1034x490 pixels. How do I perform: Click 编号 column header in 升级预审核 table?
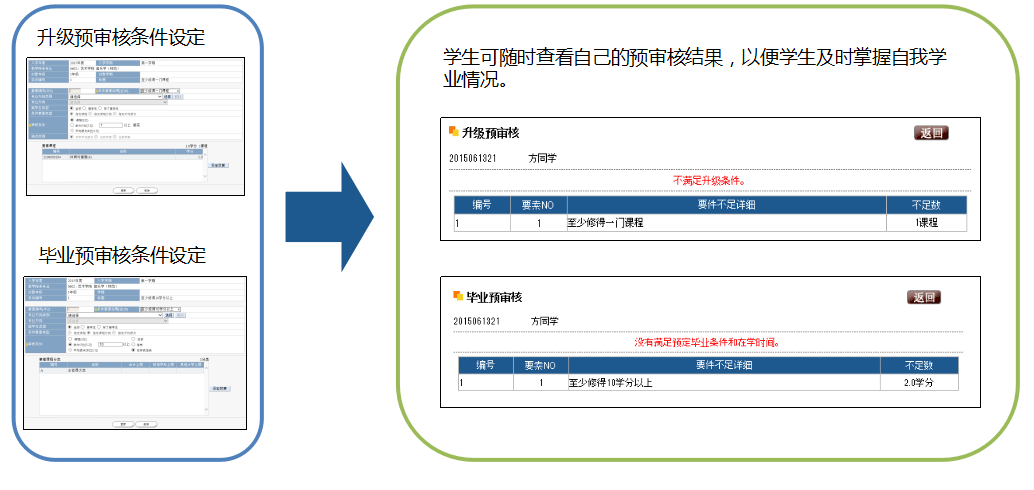[482, 205]
